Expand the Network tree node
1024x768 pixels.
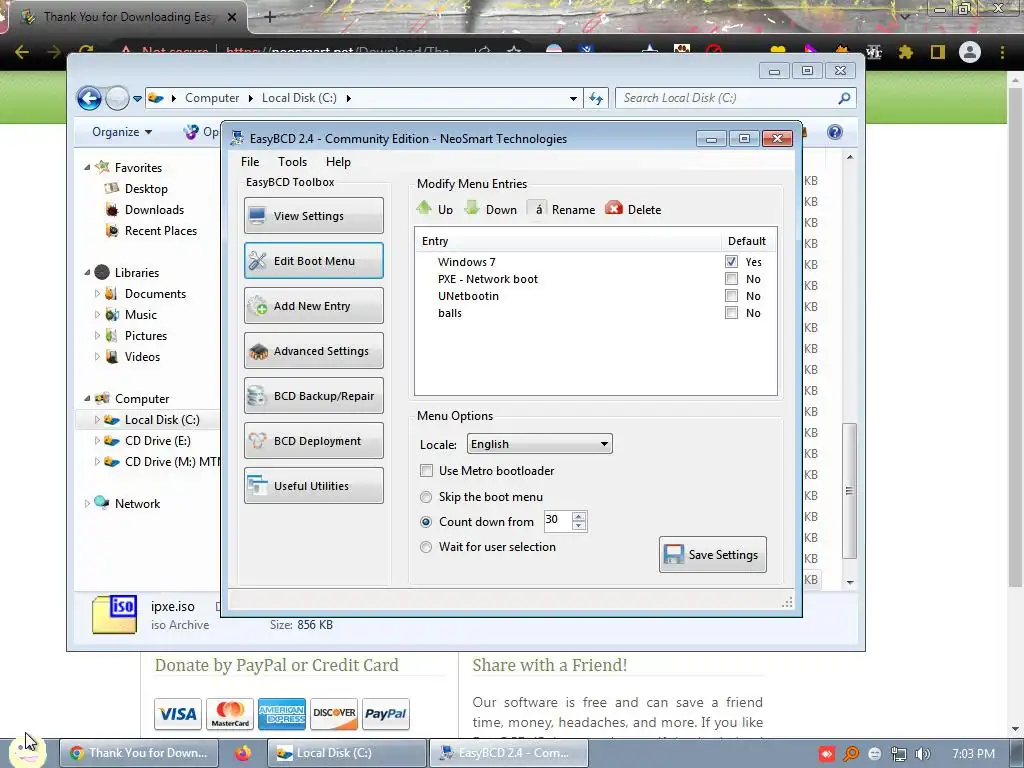tap(87, 504)
